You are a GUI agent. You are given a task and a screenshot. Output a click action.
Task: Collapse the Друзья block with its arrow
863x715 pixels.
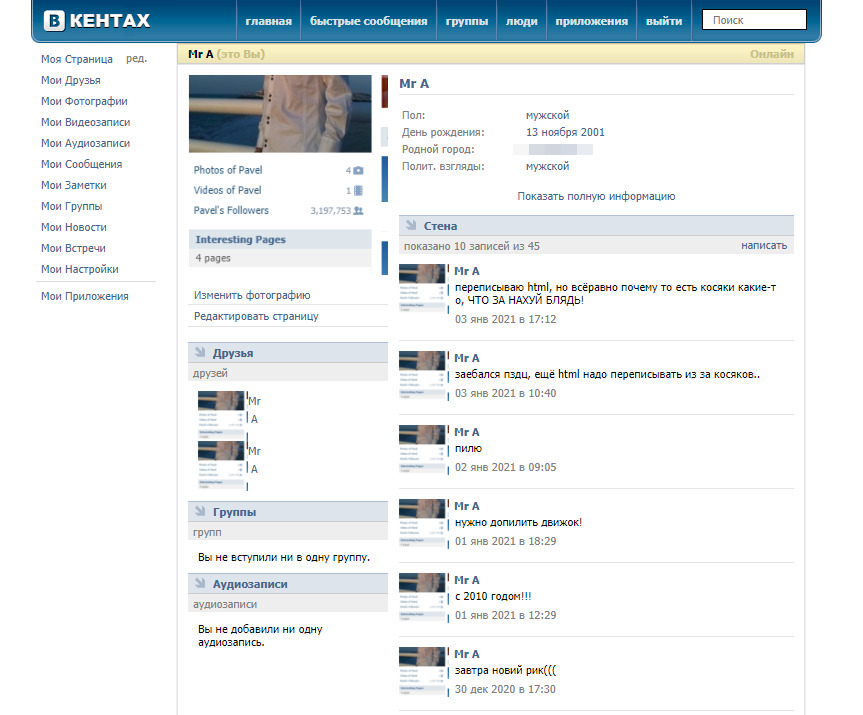pos(198,353)
